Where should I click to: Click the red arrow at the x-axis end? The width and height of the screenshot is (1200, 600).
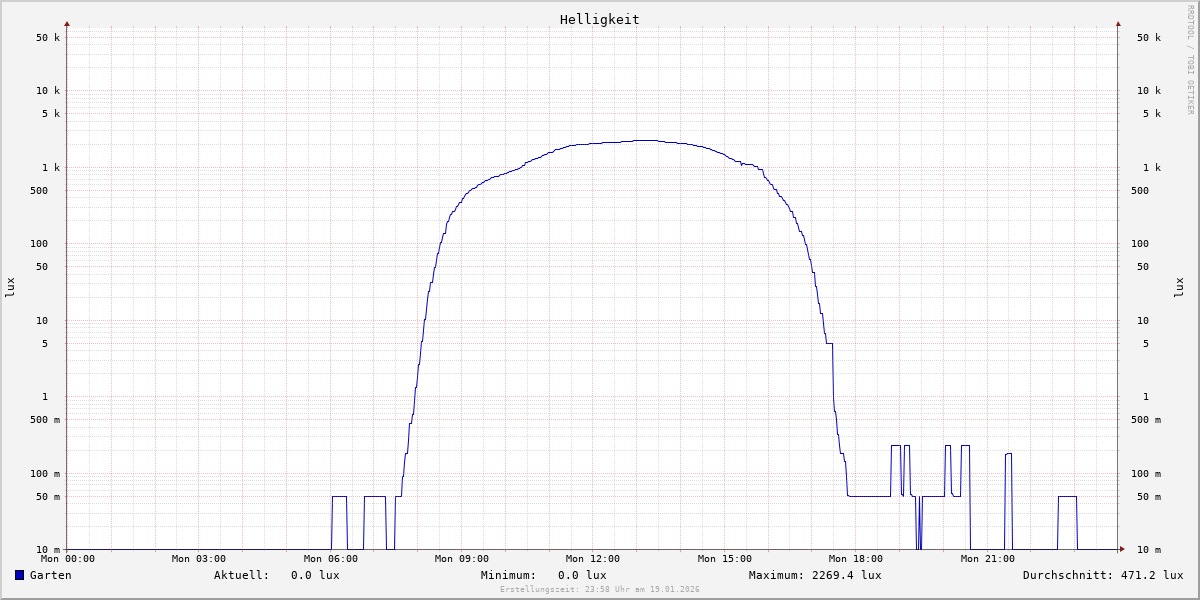[1122, 549]
